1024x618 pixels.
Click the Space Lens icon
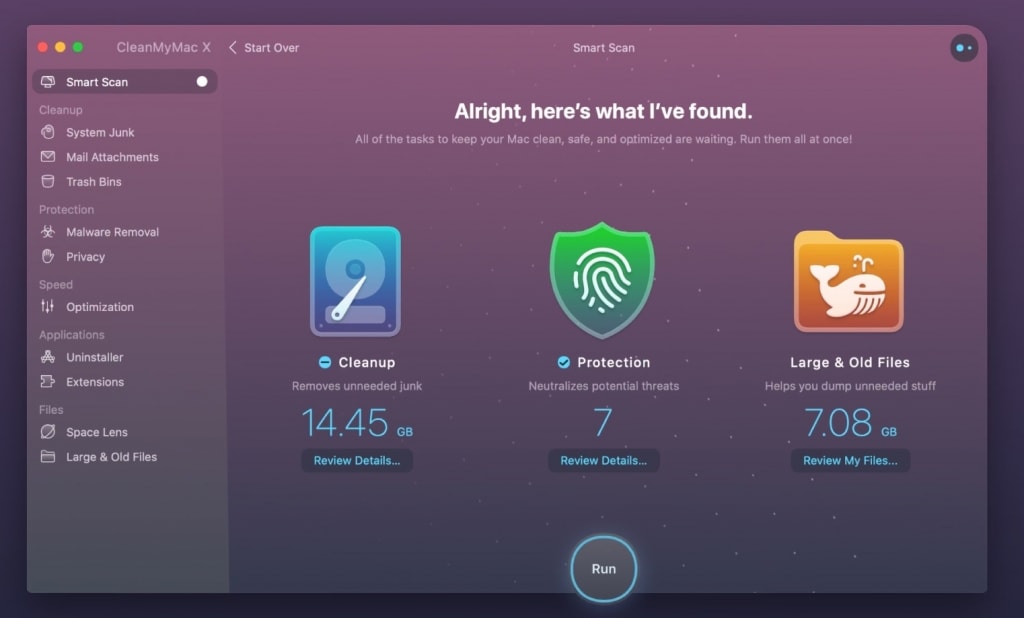pyautogui.click(x=48, y=432)
